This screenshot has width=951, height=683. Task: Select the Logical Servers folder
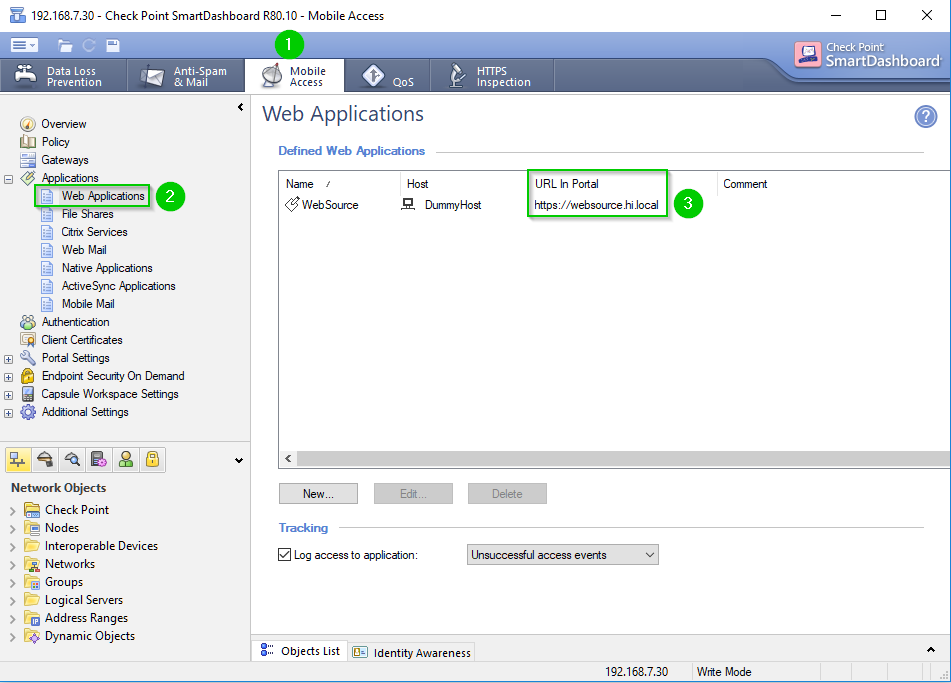(x=73, y=600)
